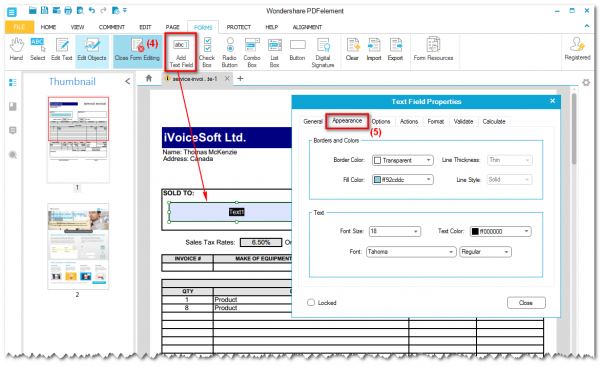Click the Edit Objects tool
Screen dimensions: 600x367
pyautogui.click(x=92, y=50)
